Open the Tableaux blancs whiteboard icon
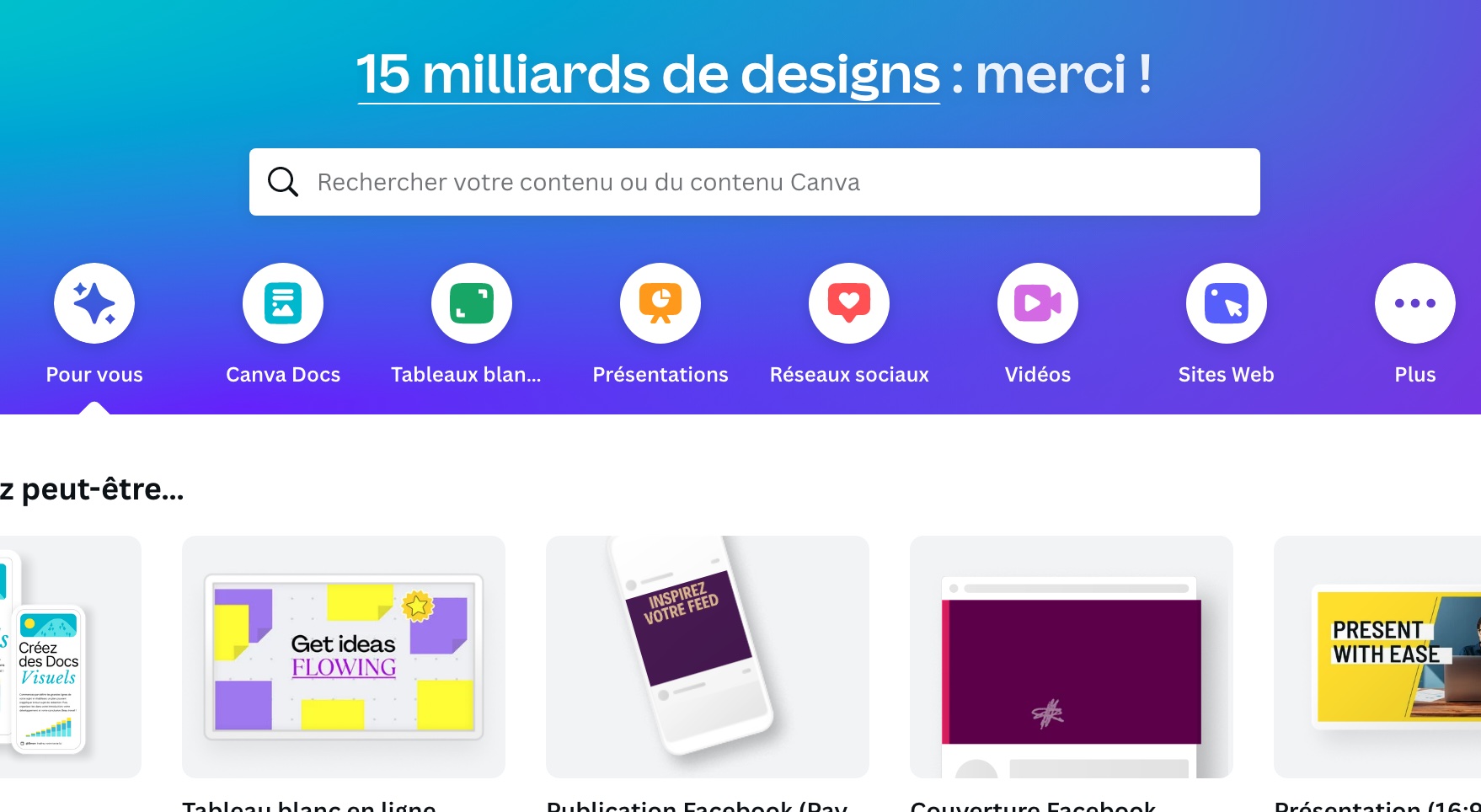This screenshot has width=1481, height=812. click(x=472, y=303)
